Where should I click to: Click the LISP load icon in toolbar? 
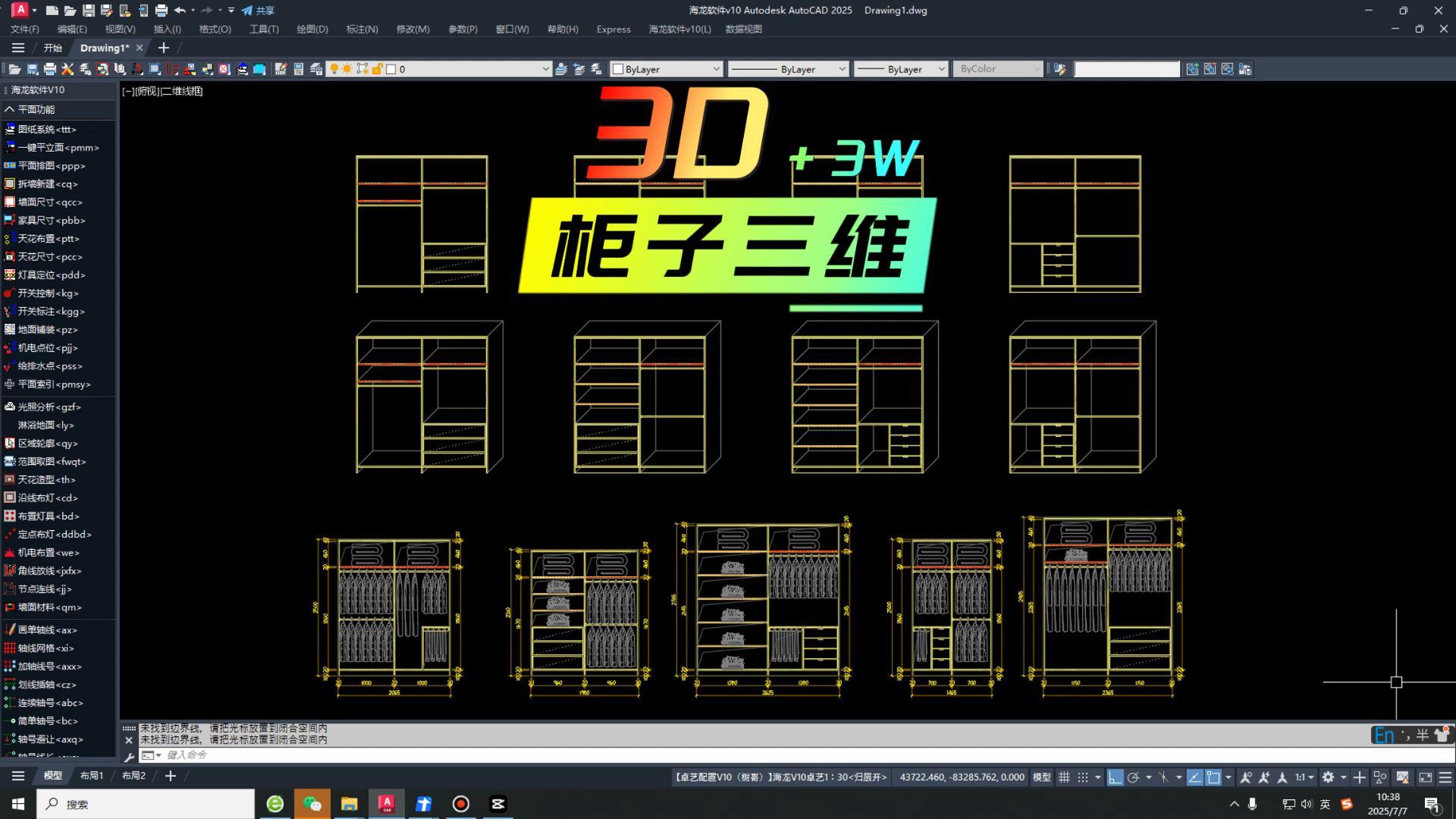(x=281, y=69)
